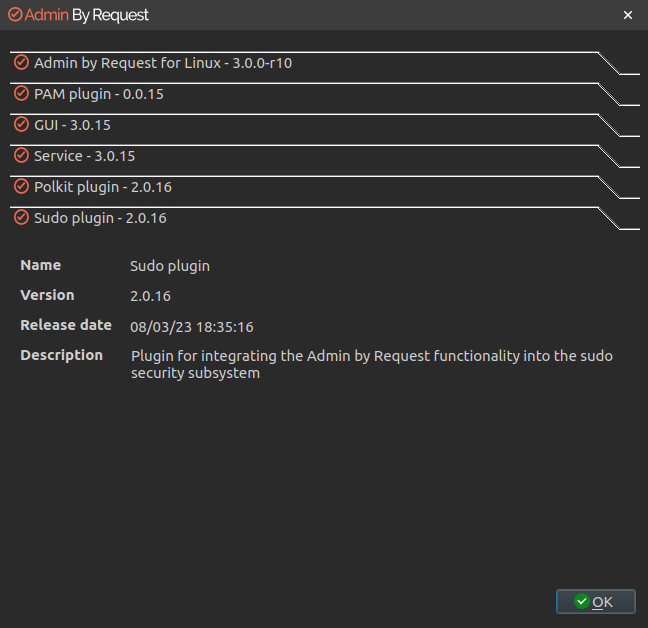Click the 'Name' field label

pos(40,265)
